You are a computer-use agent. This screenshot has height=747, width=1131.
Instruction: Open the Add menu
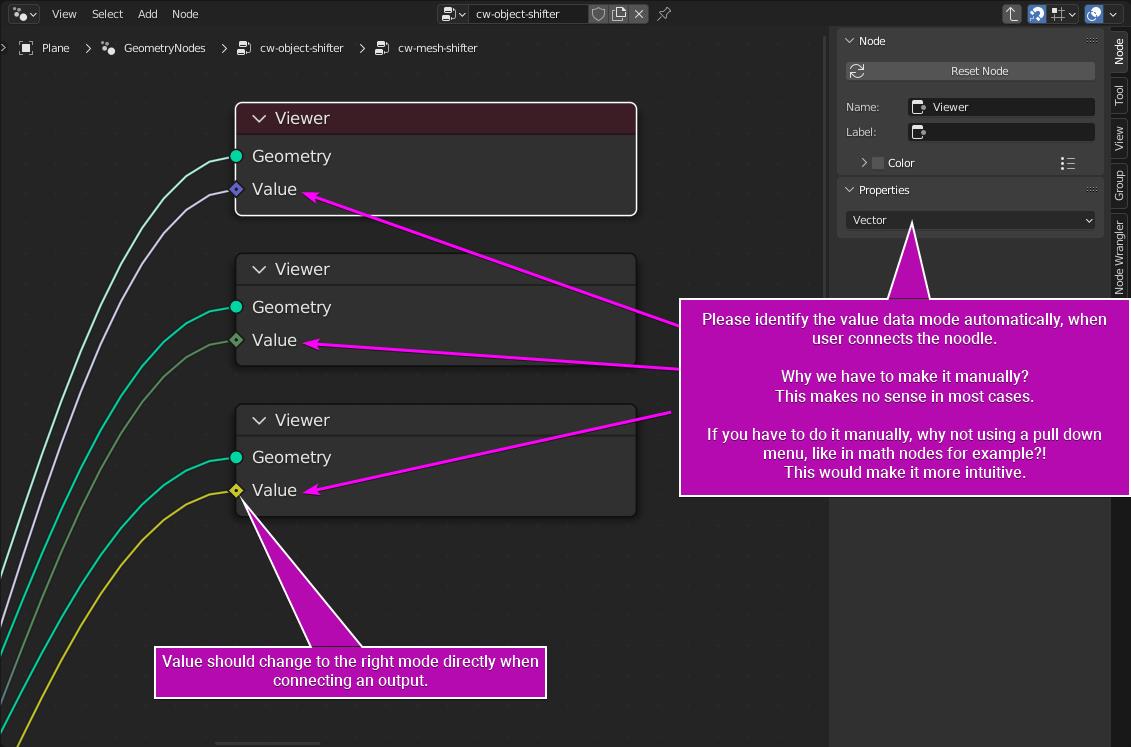click(x=148, y=14)
